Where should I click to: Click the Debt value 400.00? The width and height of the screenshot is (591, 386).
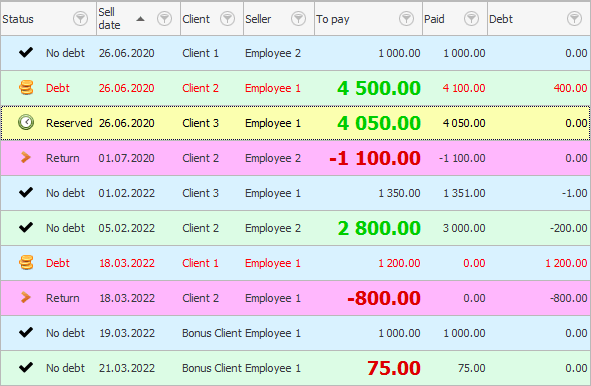point(570,88)
